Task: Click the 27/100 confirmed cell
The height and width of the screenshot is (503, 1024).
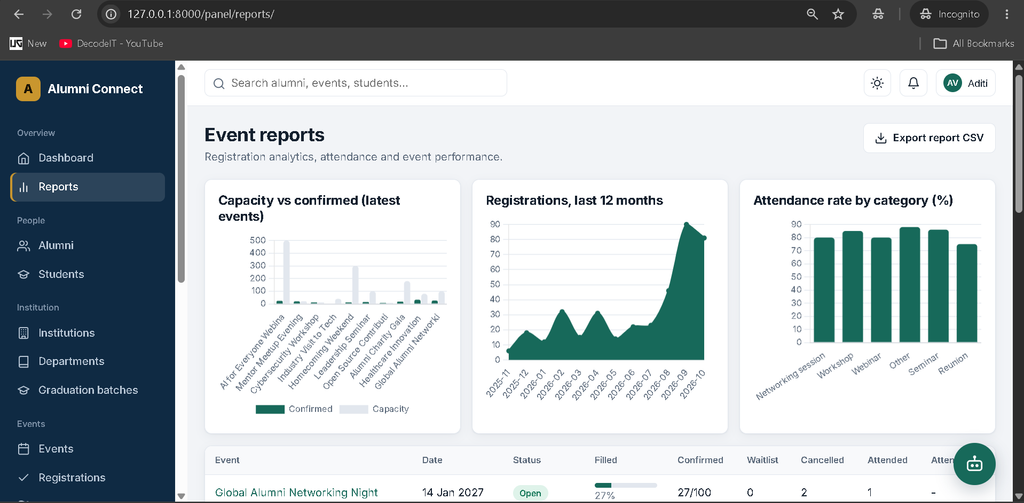Action: tap(694, 493)
